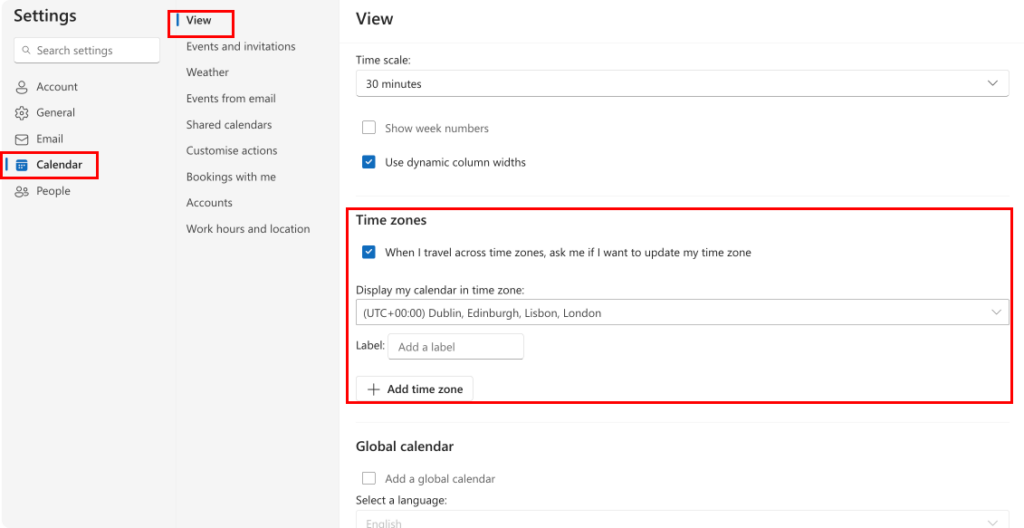Open Customise actions page
The image size is (1024, 528).
(x=231, y=150)
